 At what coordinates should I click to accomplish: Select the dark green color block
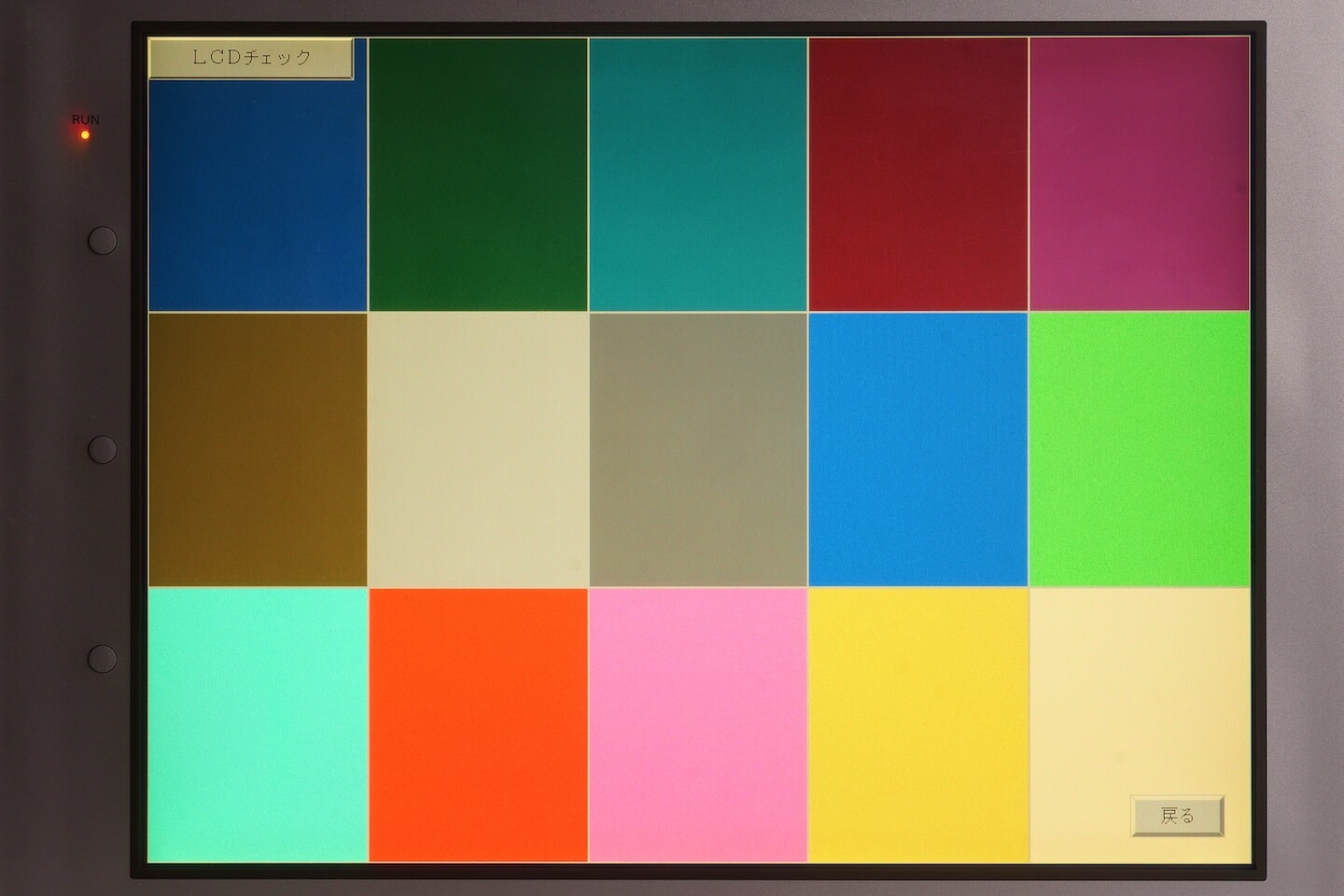point(478,175)
